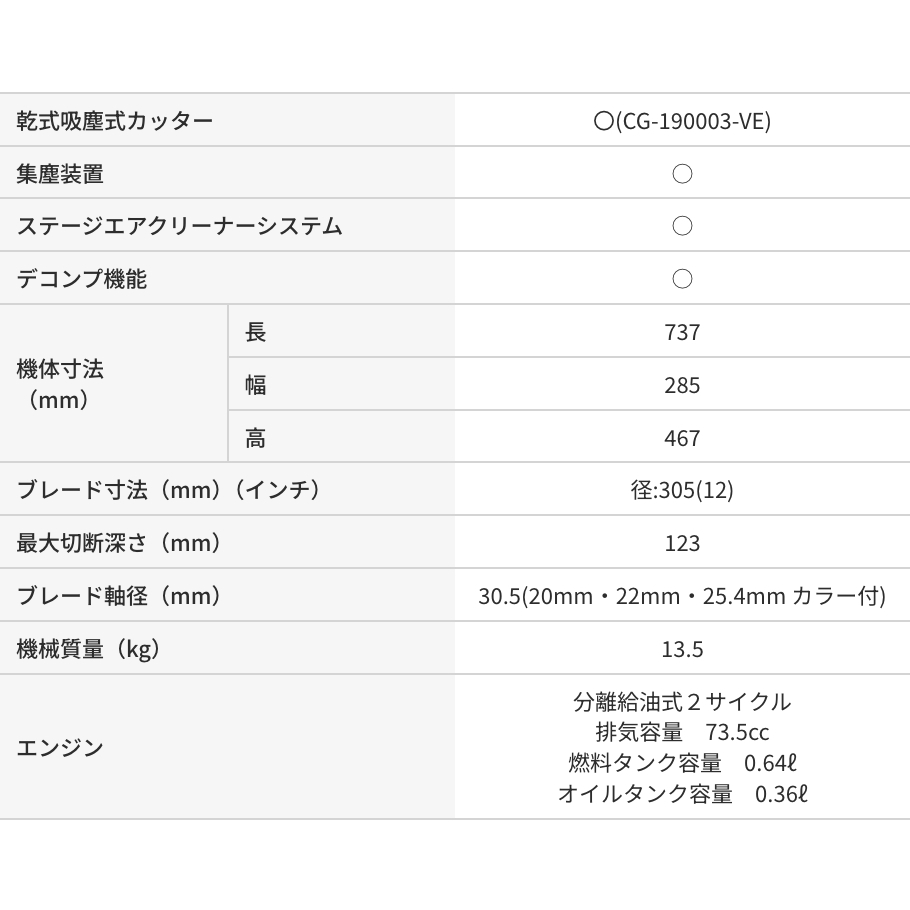Viewport: 910px width, 910px height.
Task: Click the 幅 sub-label cell
Action: [256, 385]
